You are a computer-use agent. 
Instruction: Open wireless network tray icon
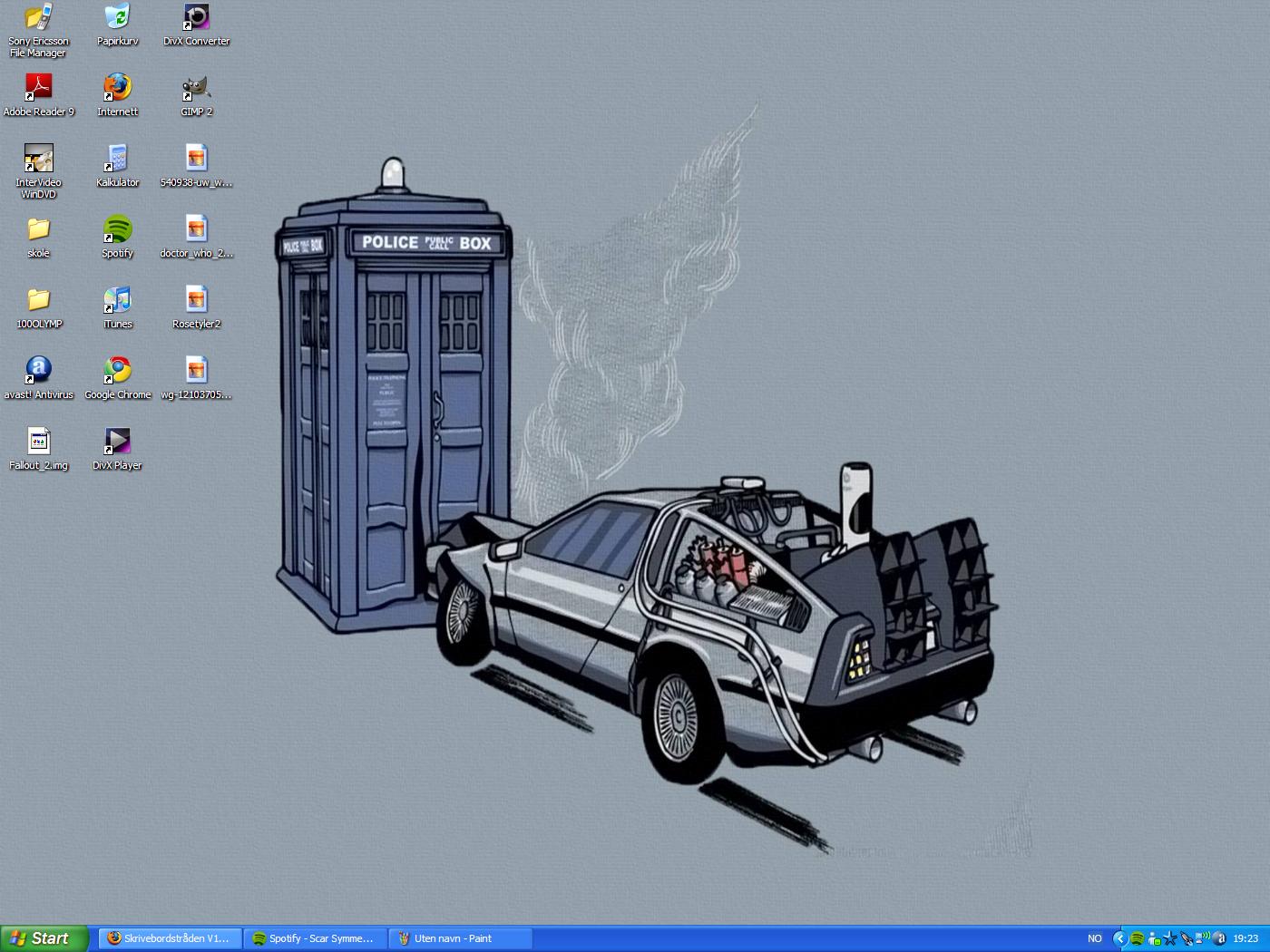(1203, 937)
